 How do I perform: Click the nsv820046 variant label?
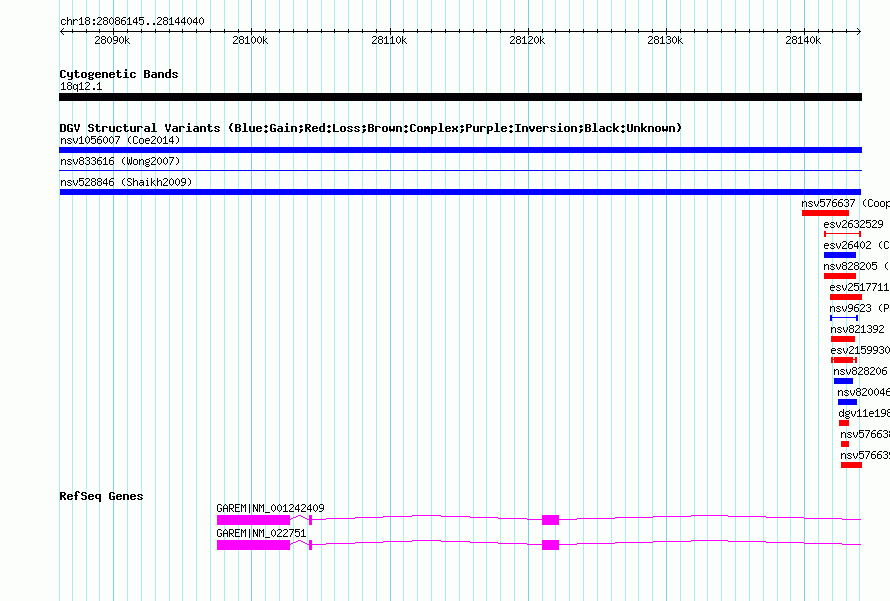tap(863, 392)
